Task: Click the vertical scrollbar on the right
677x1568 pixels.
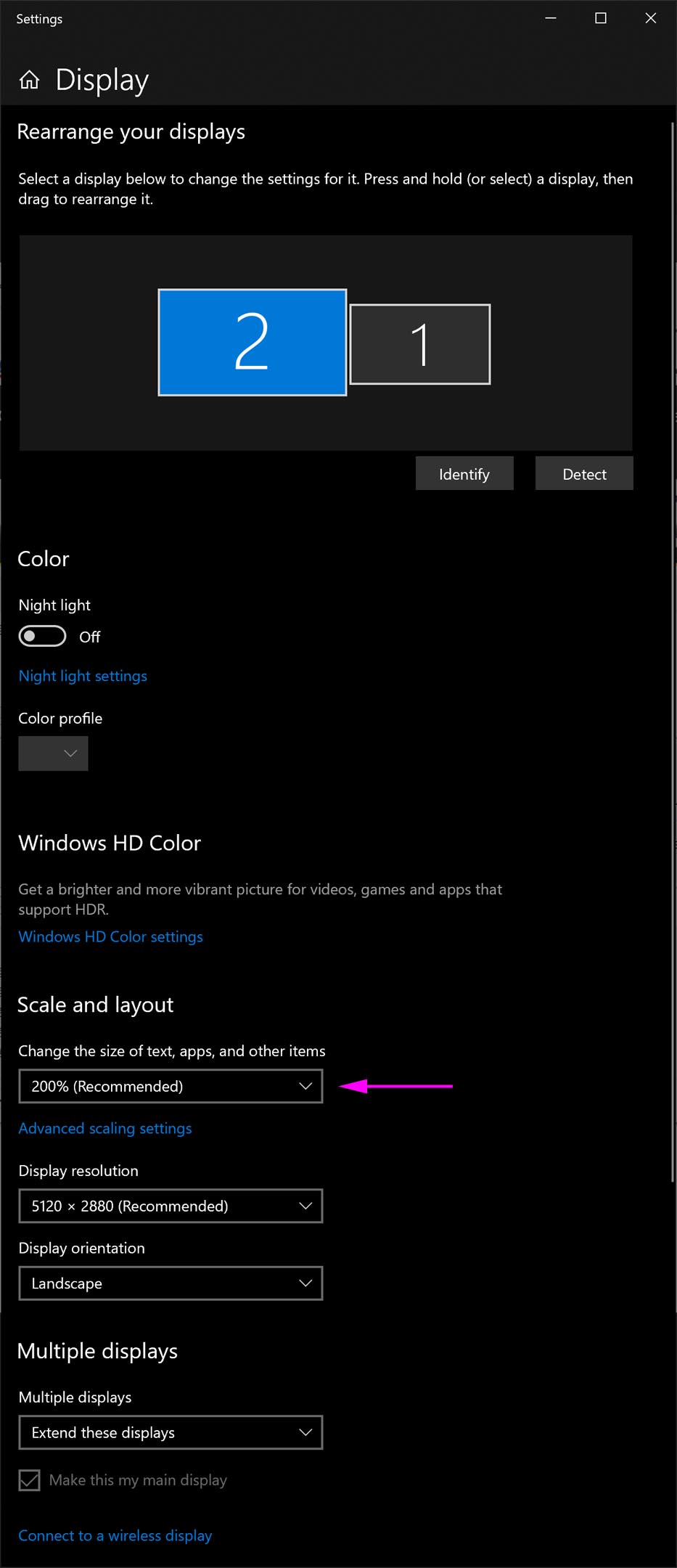Action: point(673,653)
